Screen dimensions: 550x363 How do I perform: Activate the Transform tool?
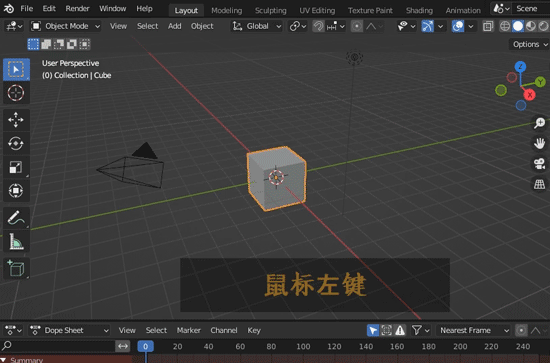[x=16, y=191]
